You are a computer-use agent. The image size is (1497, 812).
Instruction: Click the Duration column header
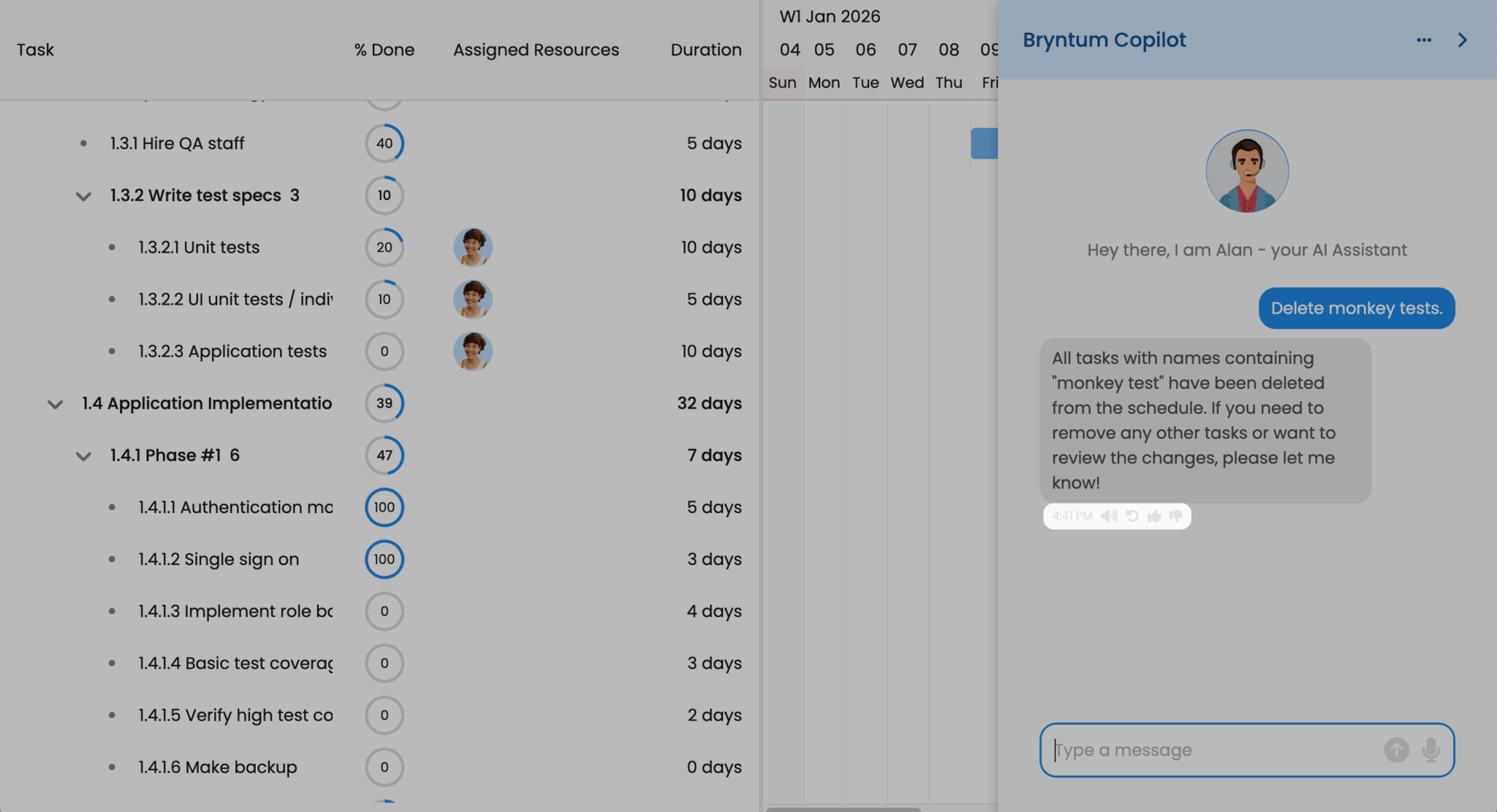tap(705, 50)
